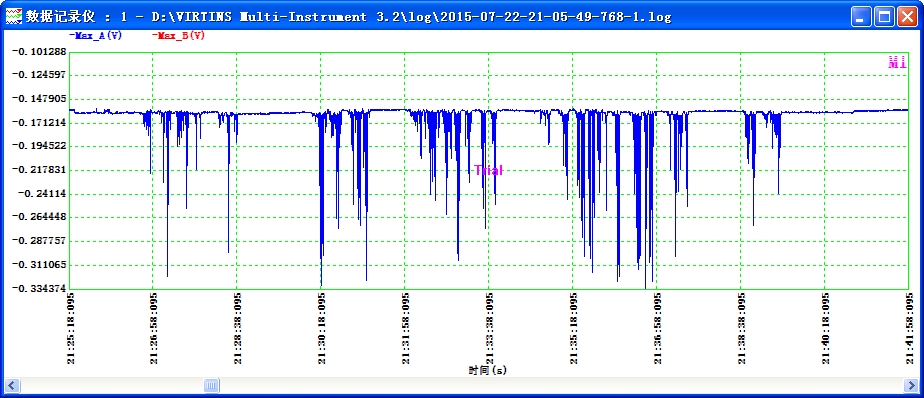Click y-axis value -0.147905
The image size is (924, 398).
click(38, 98)
